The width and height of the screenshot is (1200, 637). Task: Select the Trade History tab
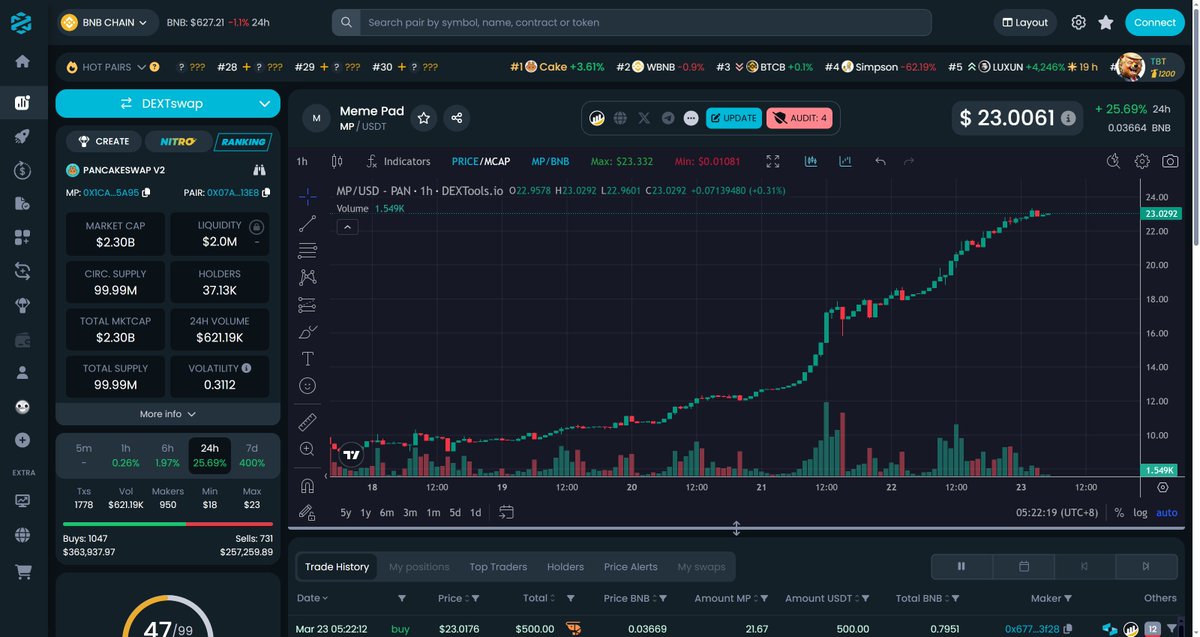click(x=337, y=567)
